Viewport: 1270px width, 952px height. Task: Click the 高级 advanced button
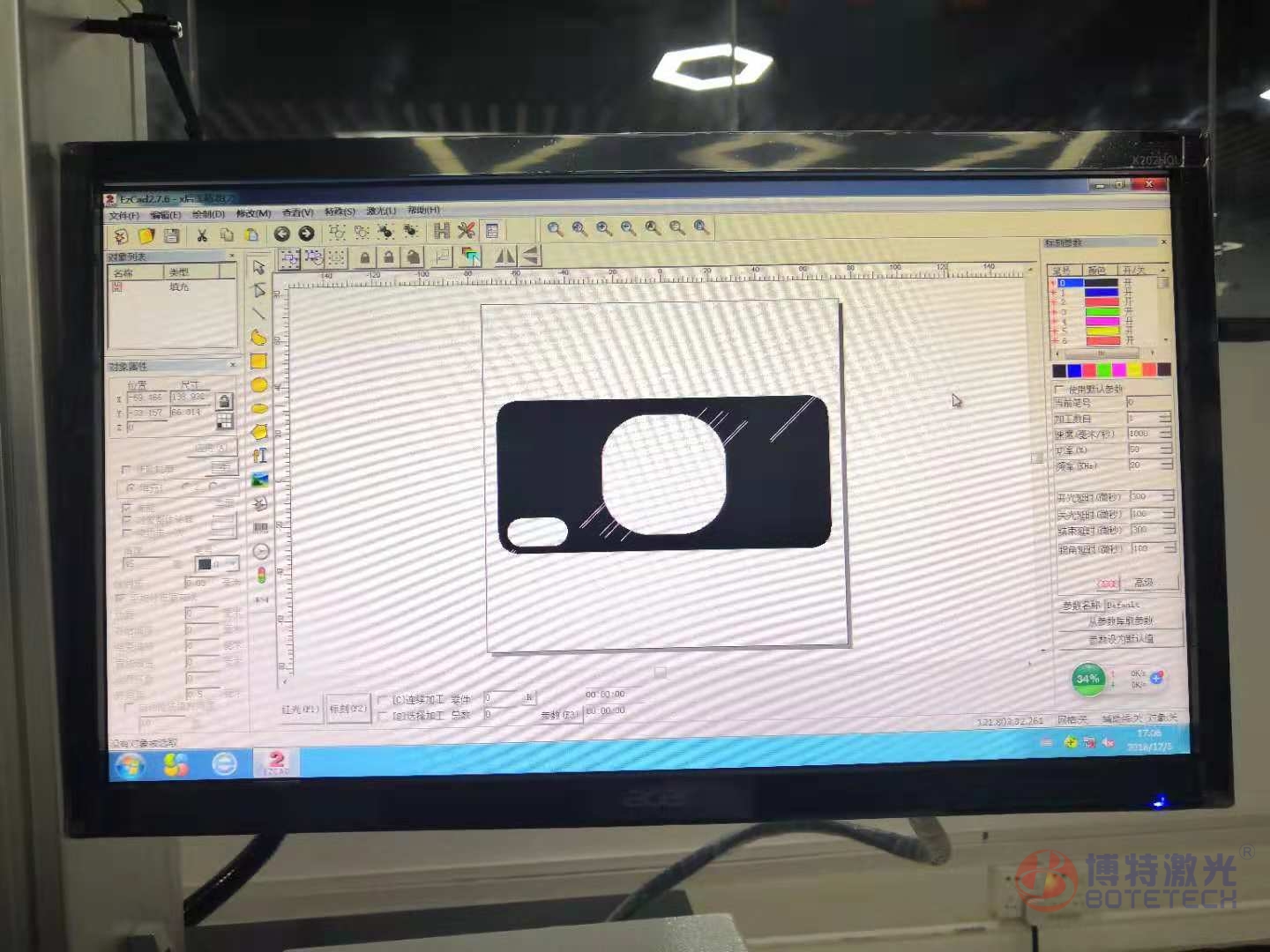point(1144,583)
